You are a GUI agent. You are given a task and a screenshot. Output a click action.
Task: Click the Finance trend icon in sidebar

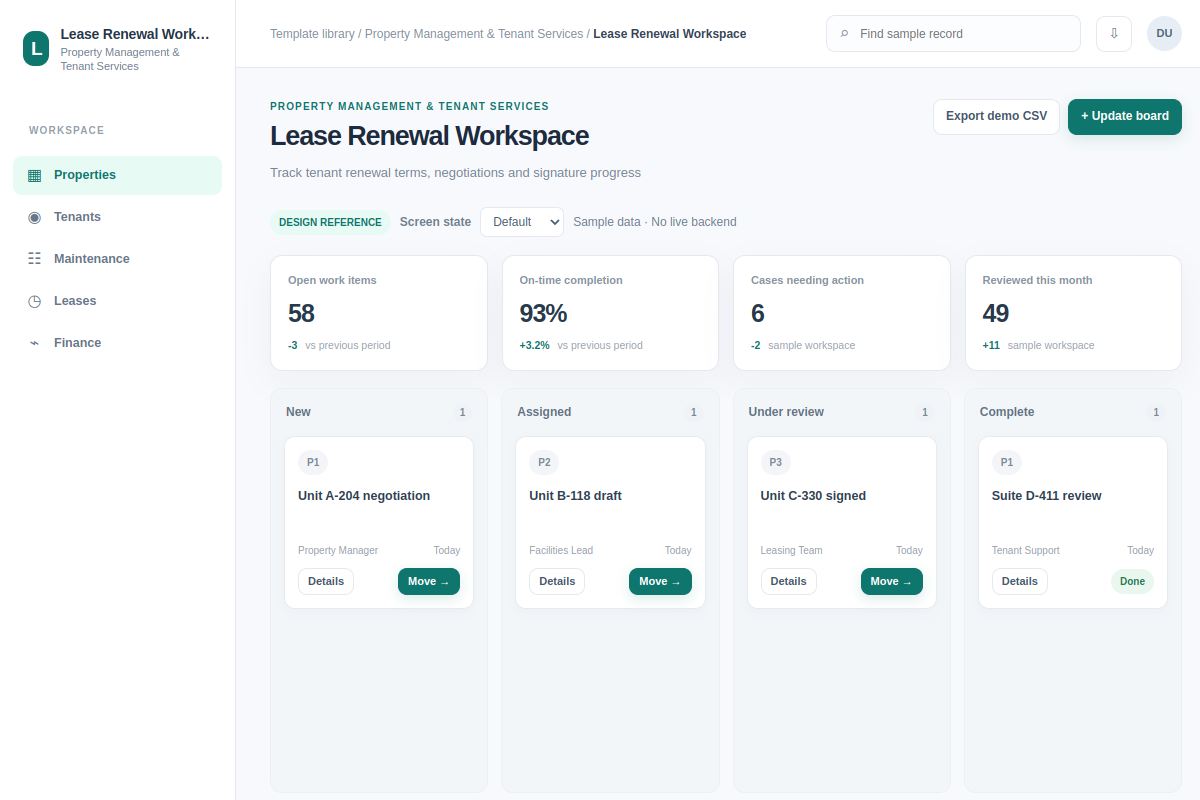pyautogui.click(x=35, y=343)
